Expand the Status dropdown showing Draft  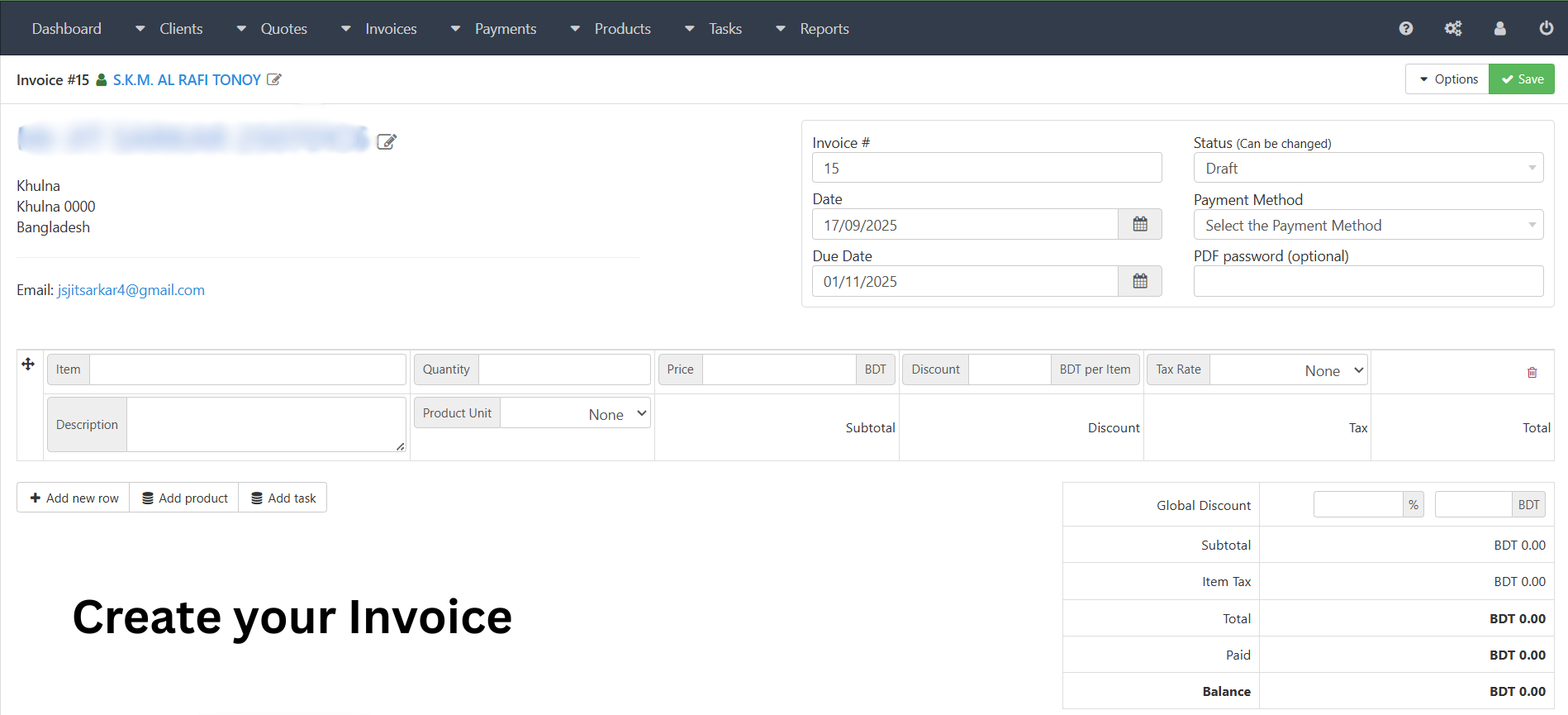click(1367, 169)
